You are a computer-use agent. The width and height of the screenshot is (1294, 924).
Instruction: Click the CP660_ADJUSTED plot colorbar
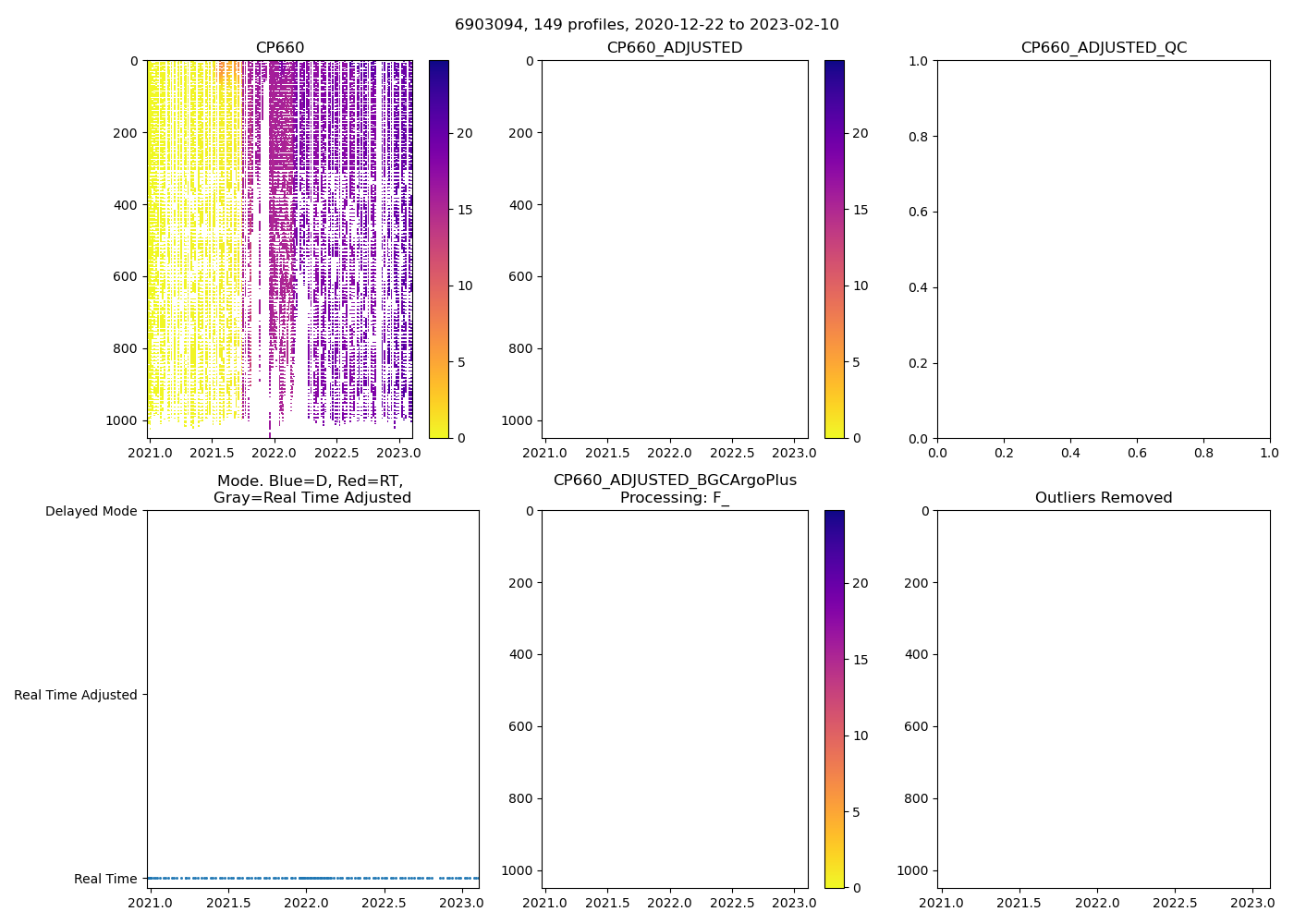click(834, 249)
